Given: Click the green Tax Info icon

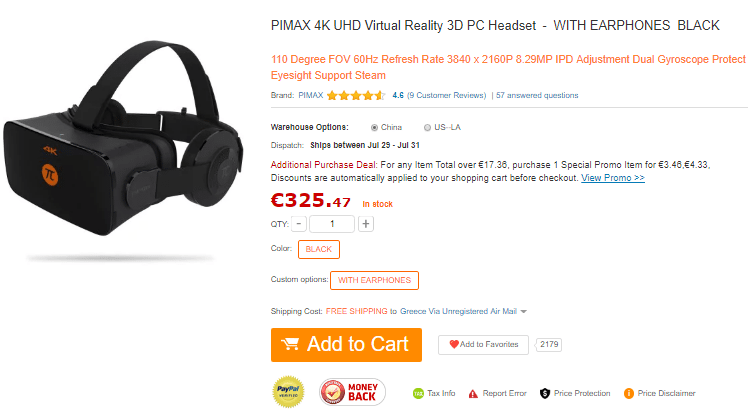Looking at the screenshot, I should (x=418, y=393).
